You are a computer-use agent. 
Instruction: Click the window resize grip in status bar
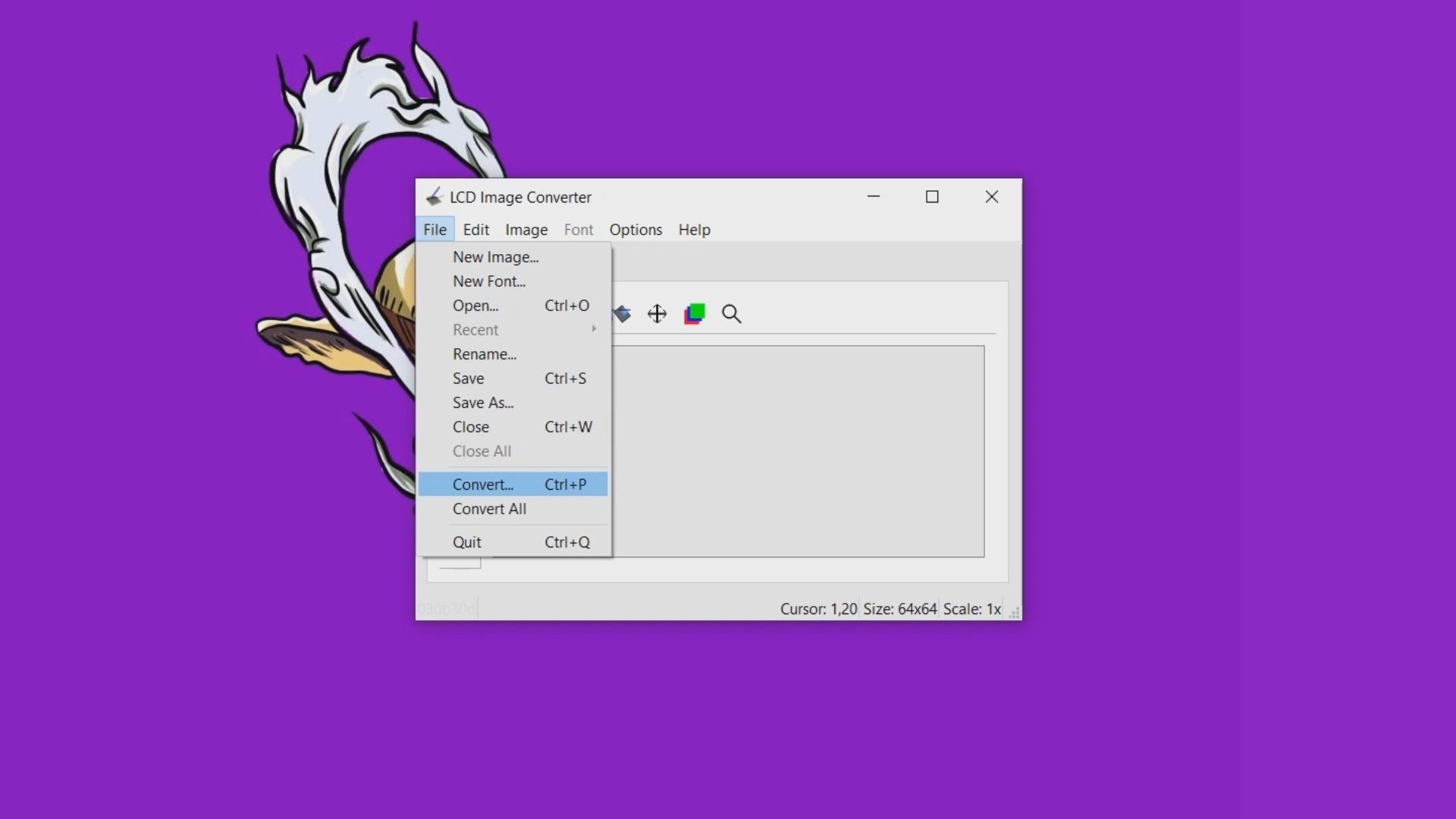[x=1014, y=613]
